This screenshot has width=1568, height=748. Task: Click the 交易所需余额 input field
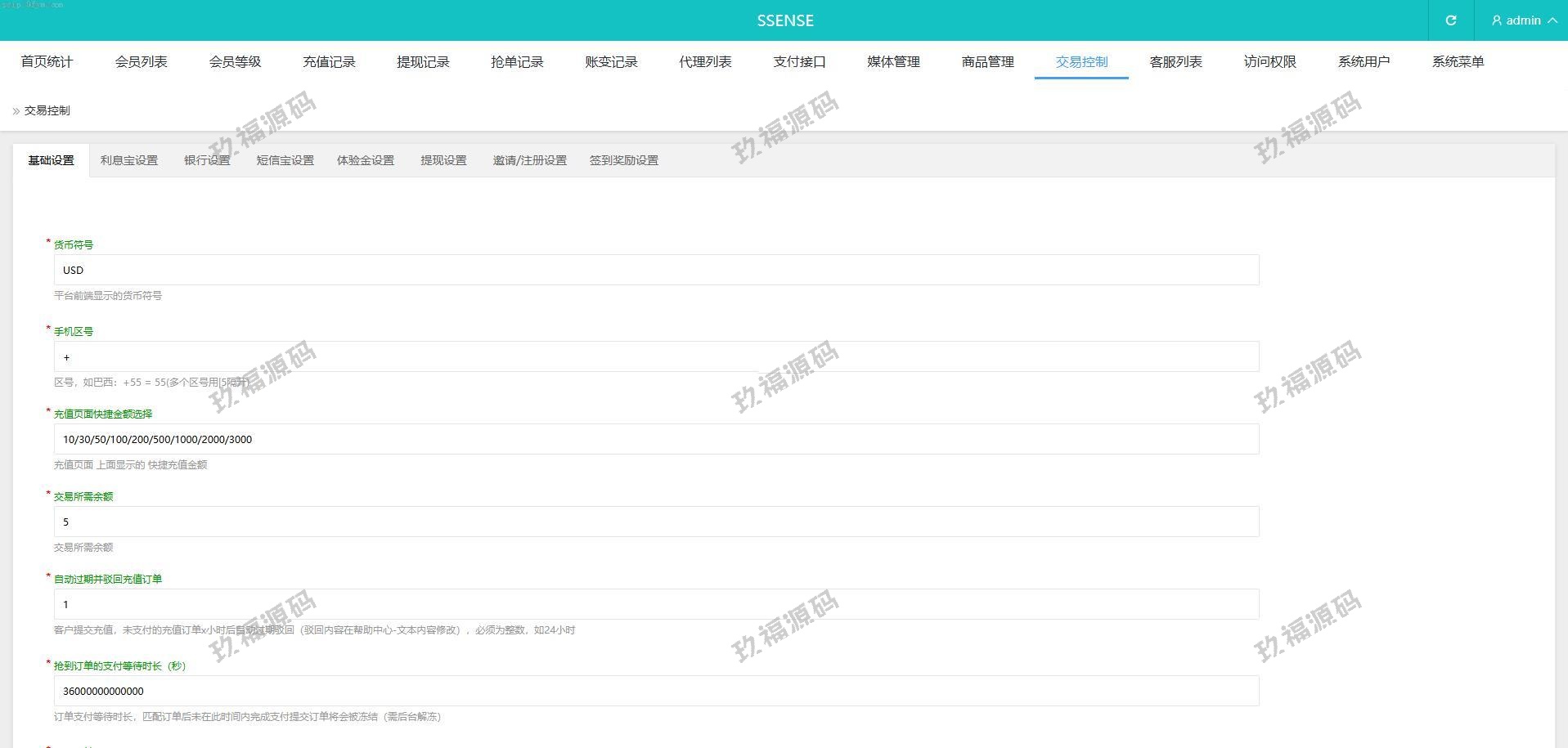pos(656,522)
